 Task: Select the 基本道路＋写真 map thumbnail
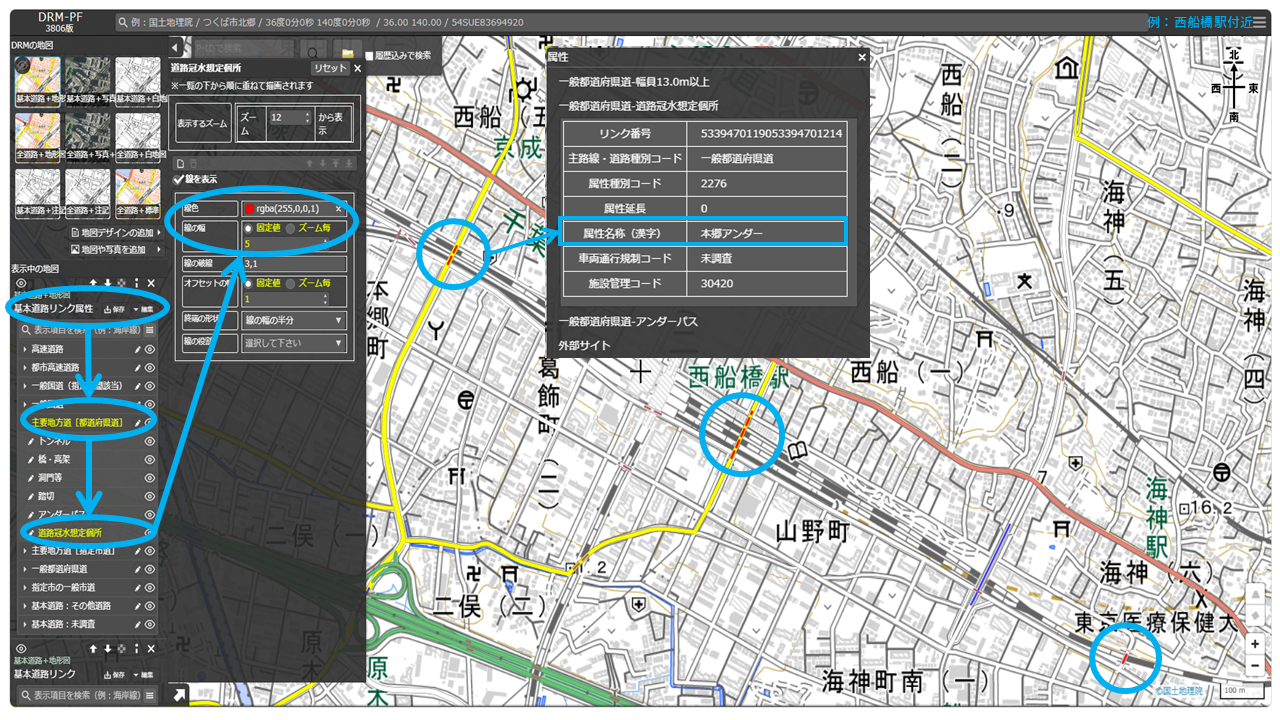87,81
